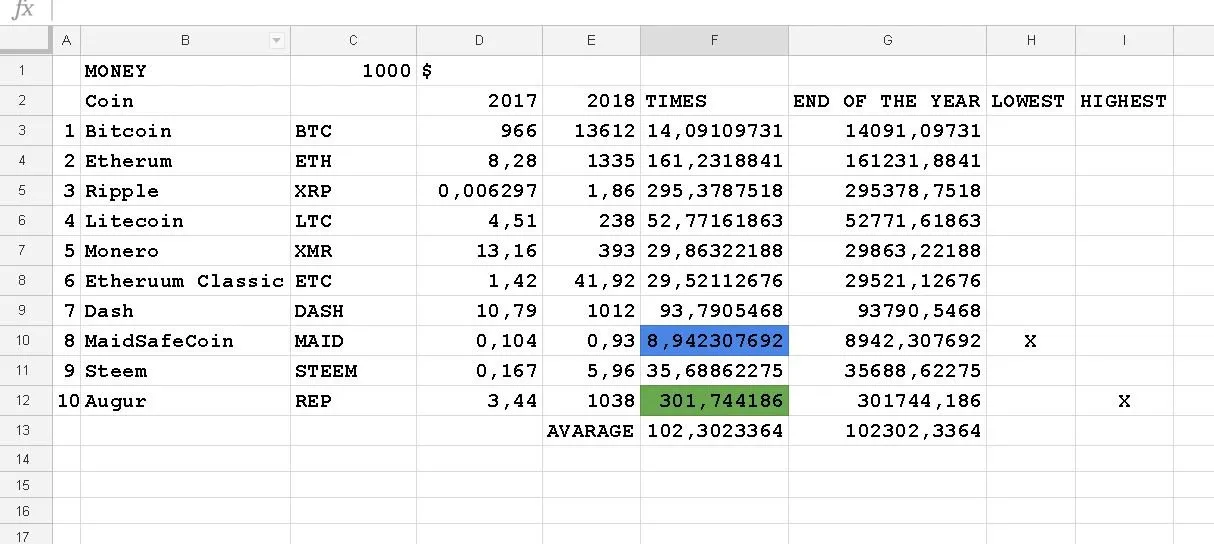1214x544 pixels.
Task: Click the cell 93790,5468
Action: pyautogui.click(x=887, y=311)
